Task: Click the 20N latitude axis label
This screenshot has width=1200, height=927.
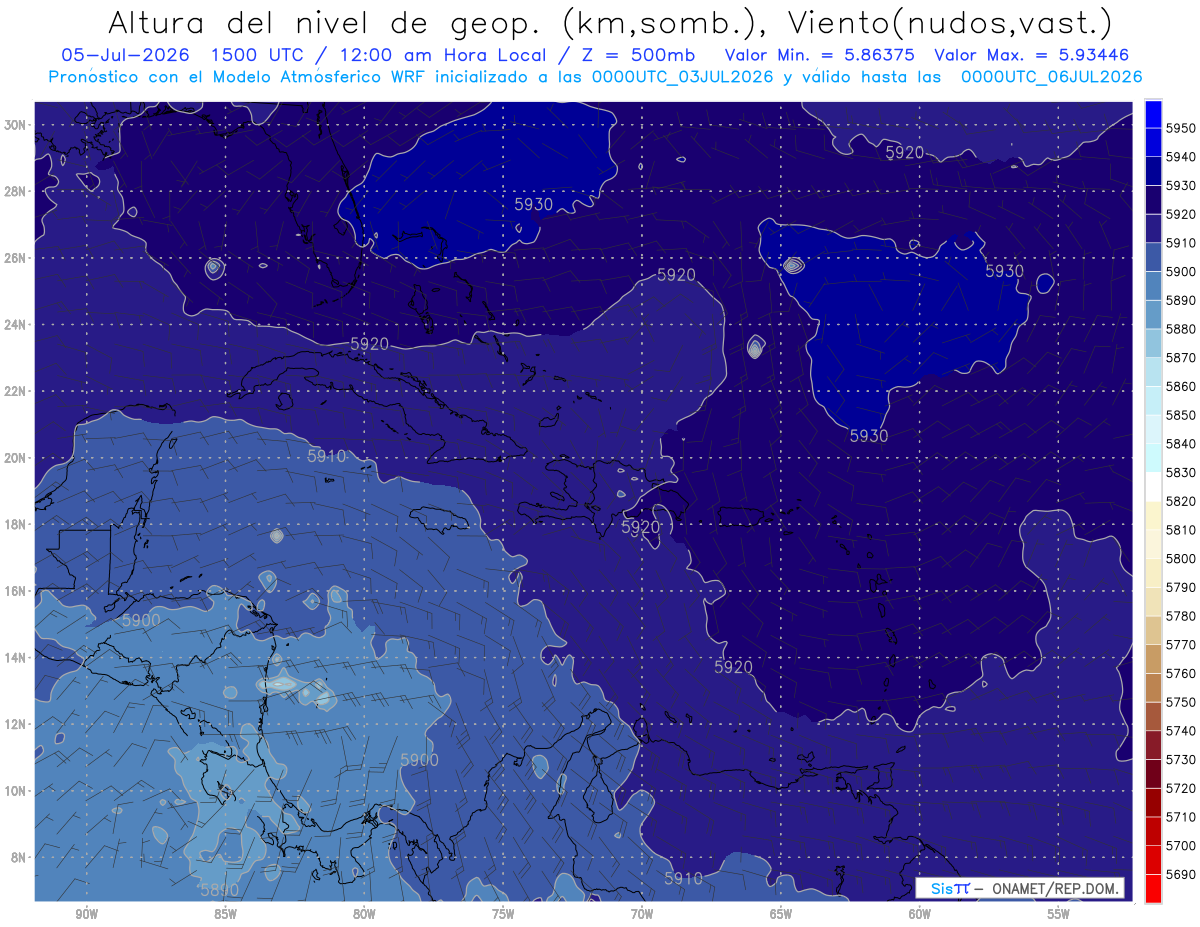Action: pos(15,458)
